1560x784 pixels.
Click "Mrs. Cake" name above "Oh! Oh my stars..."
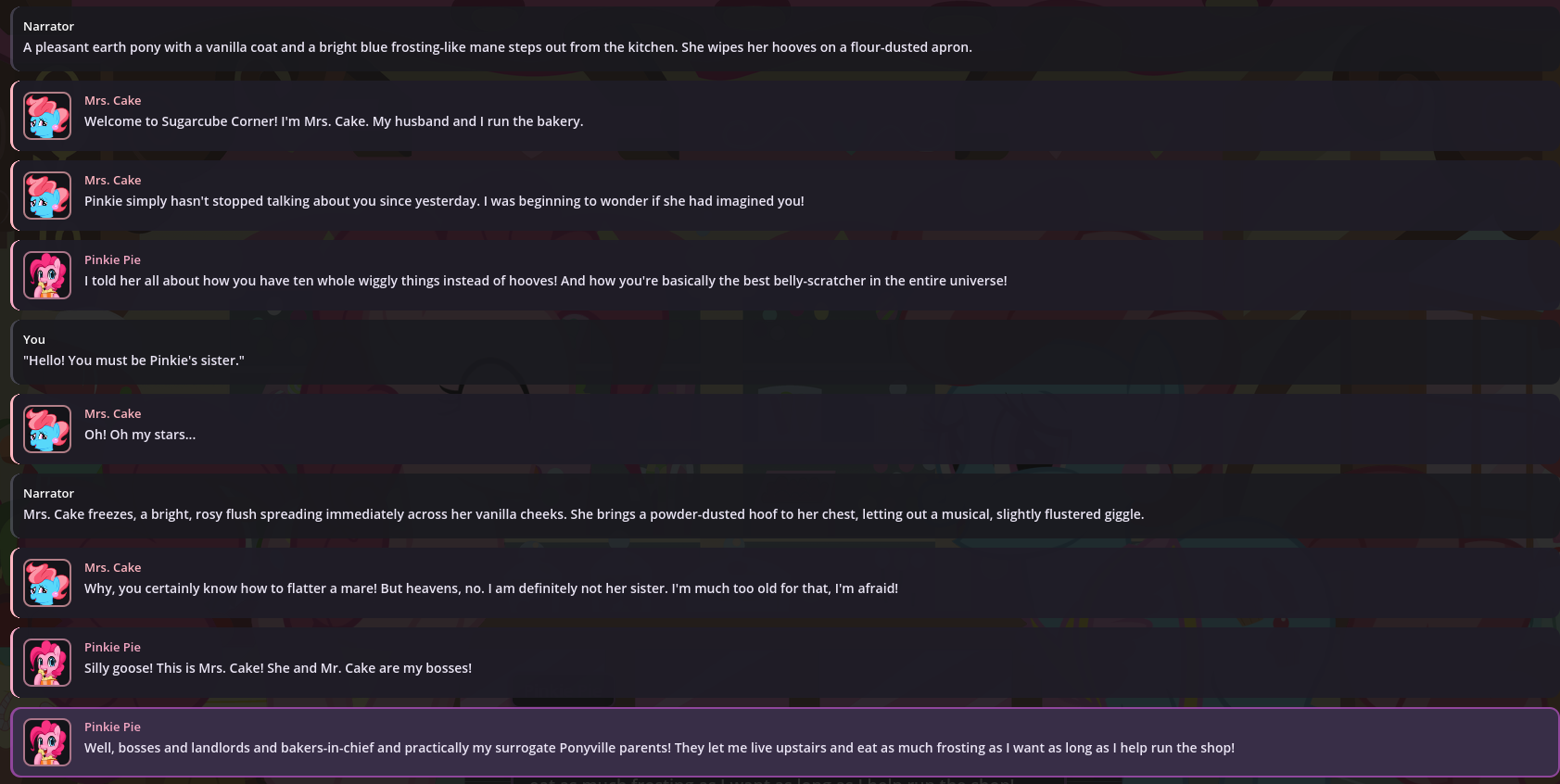click(x=112, y=414)
